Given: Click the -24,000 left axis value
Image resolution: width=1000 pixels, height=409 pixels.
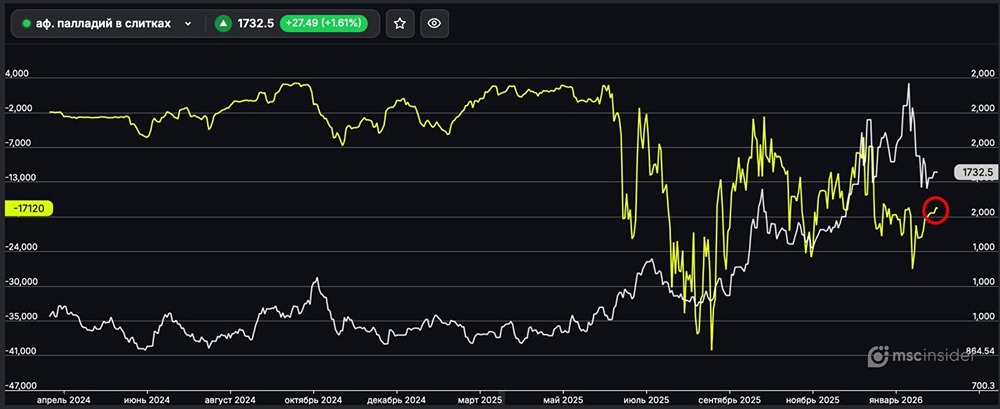Looking at the screenshot, I should 20,247.
